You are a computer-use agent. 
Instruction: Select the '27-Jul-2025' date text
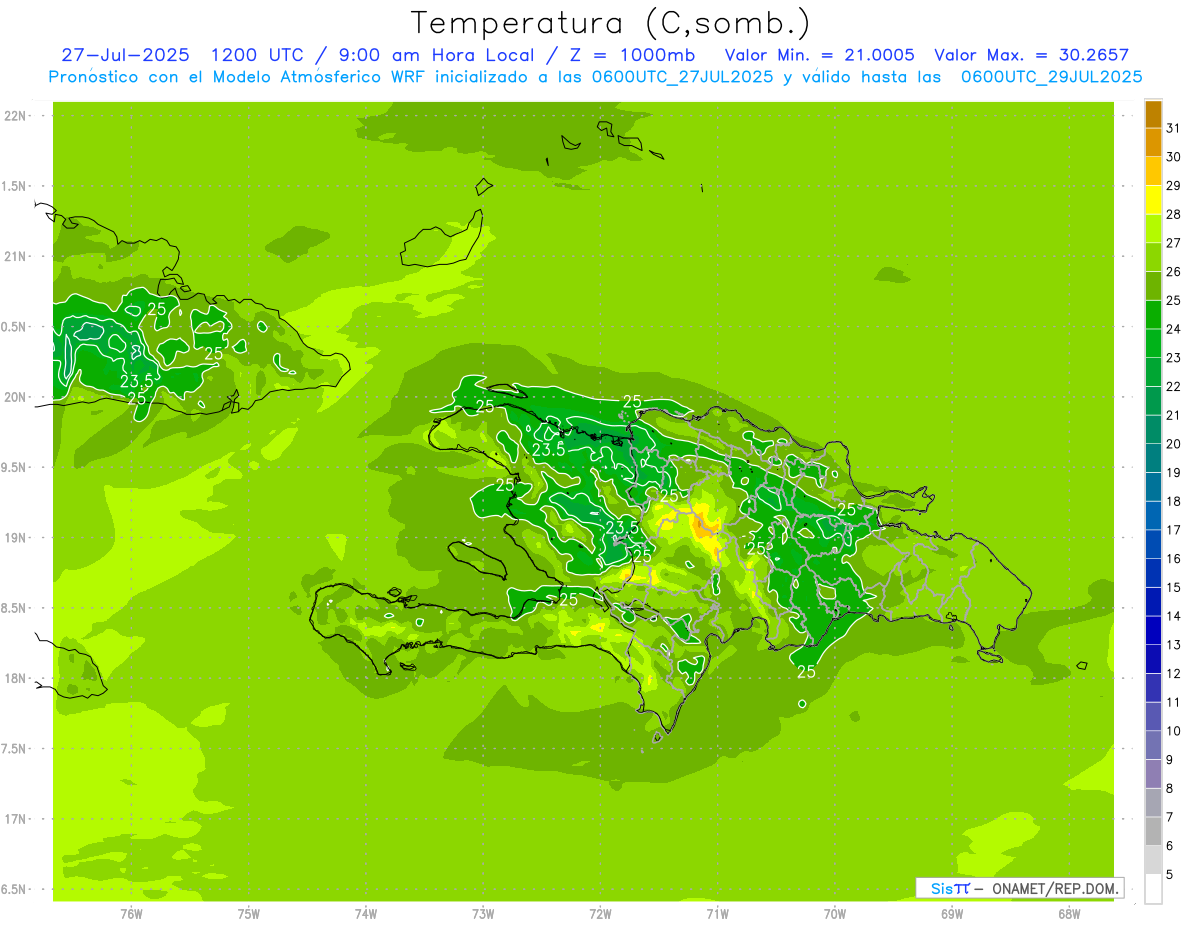(x=126, y=55)
